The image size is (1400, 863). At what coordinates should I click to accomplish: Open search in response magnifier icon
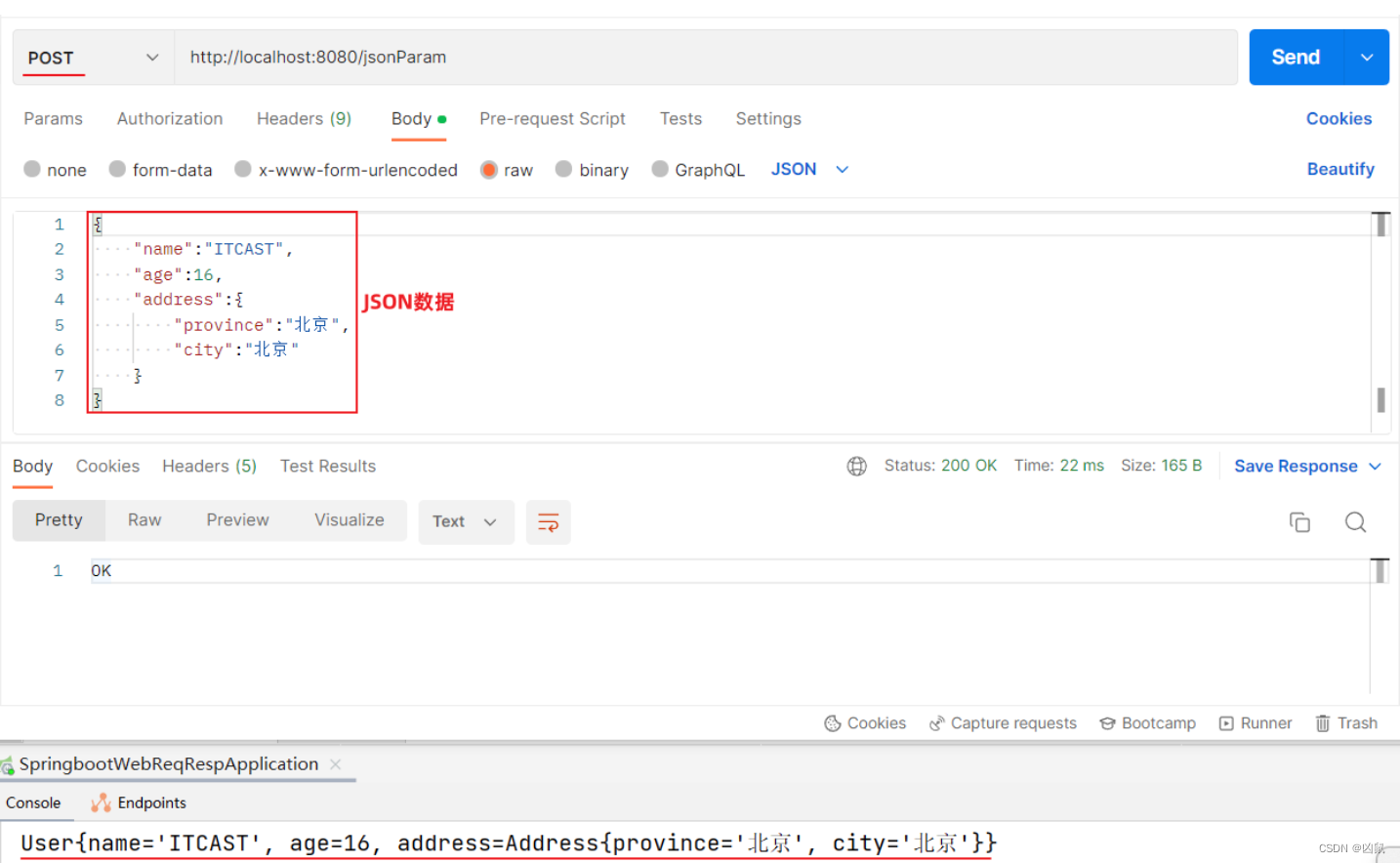click(1355, 522)
